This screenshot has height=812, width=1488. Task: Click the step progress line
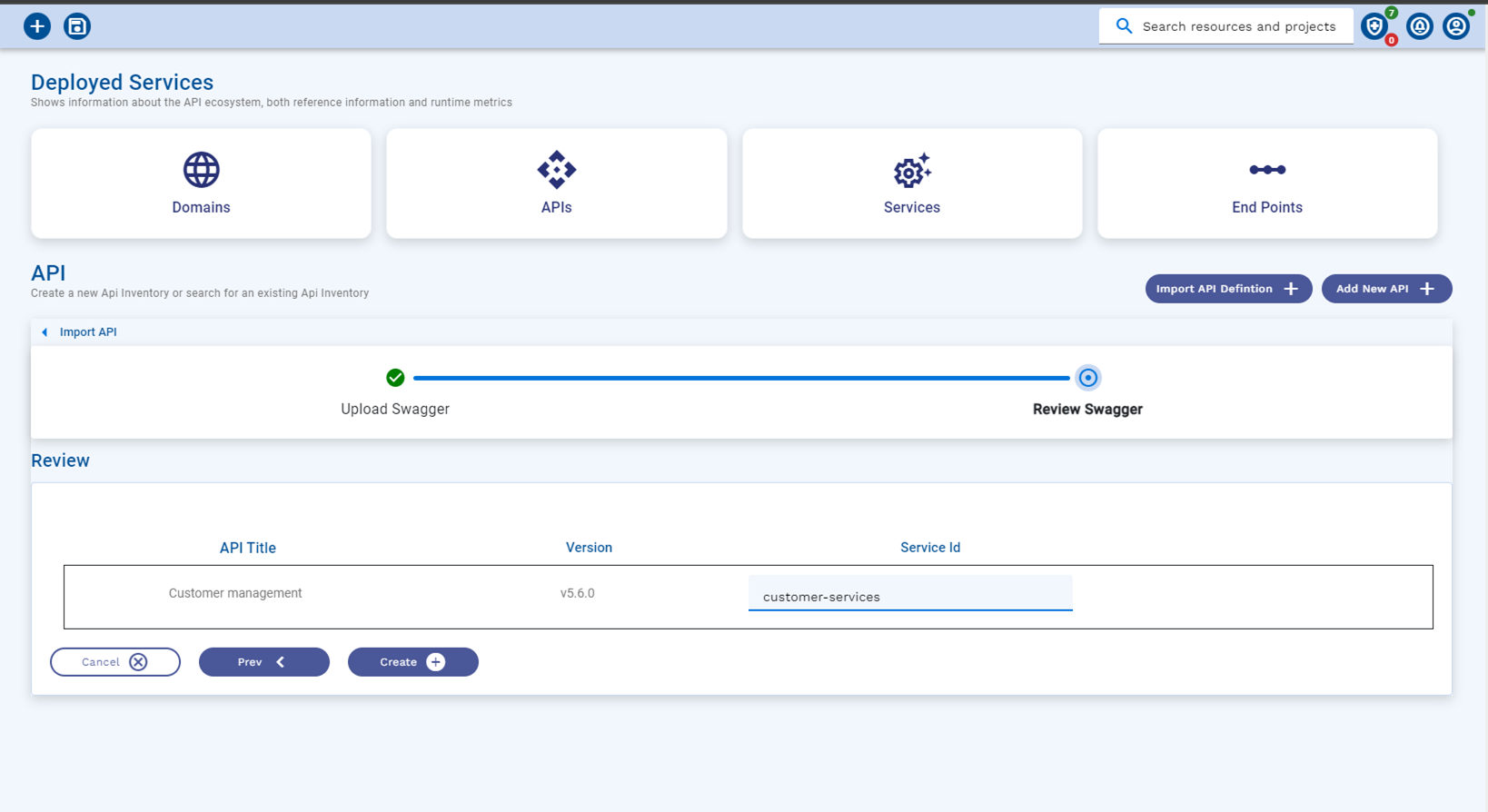pos(741,378)
